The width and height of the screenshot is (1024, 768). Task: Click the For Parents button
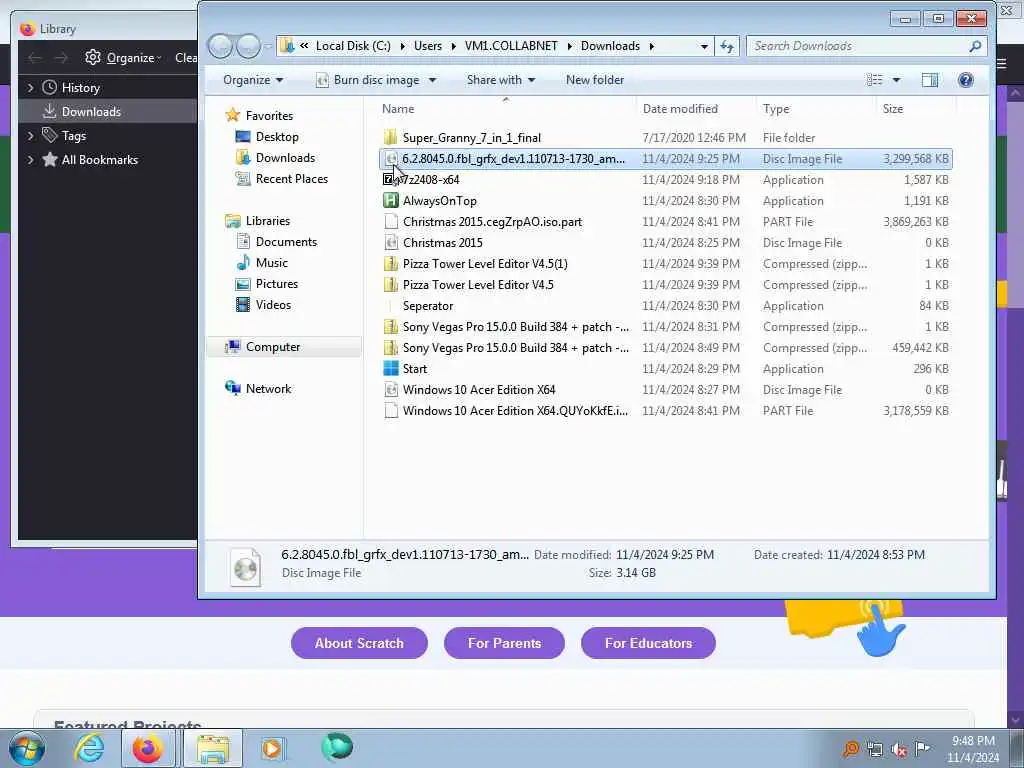tap(504, 643)
